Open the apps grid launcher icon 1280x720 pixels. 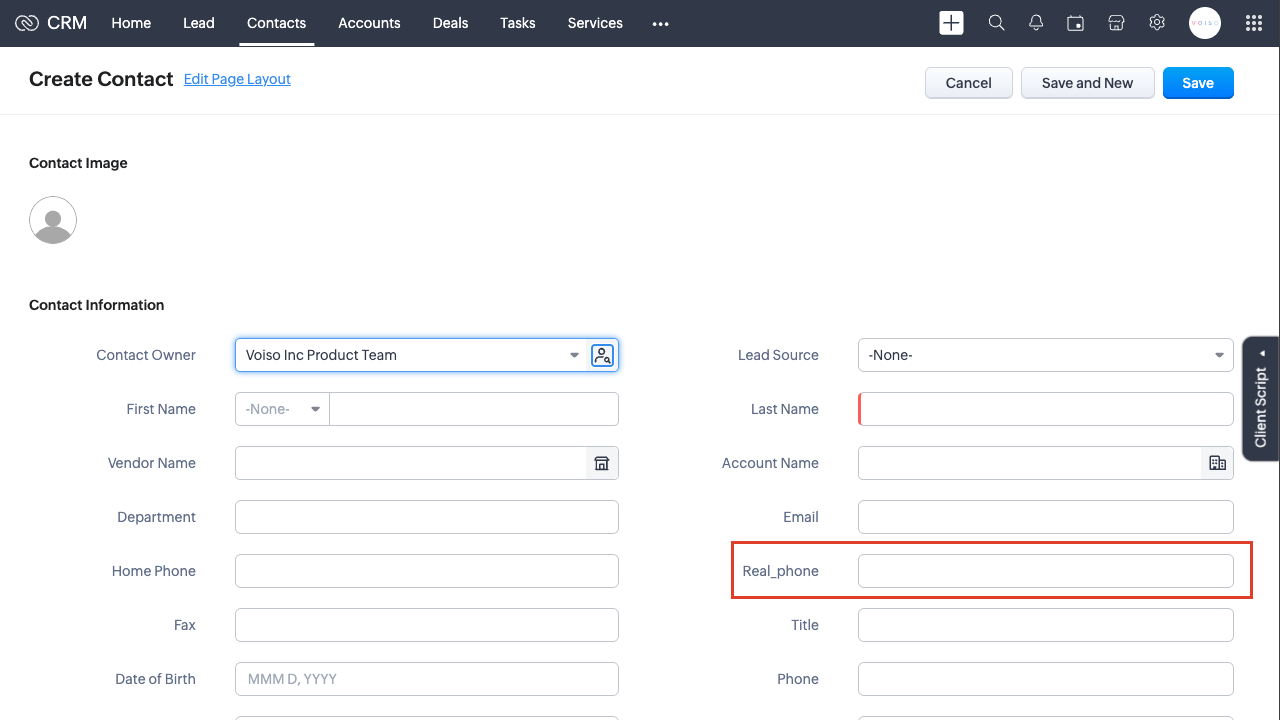pos(1253,22)
